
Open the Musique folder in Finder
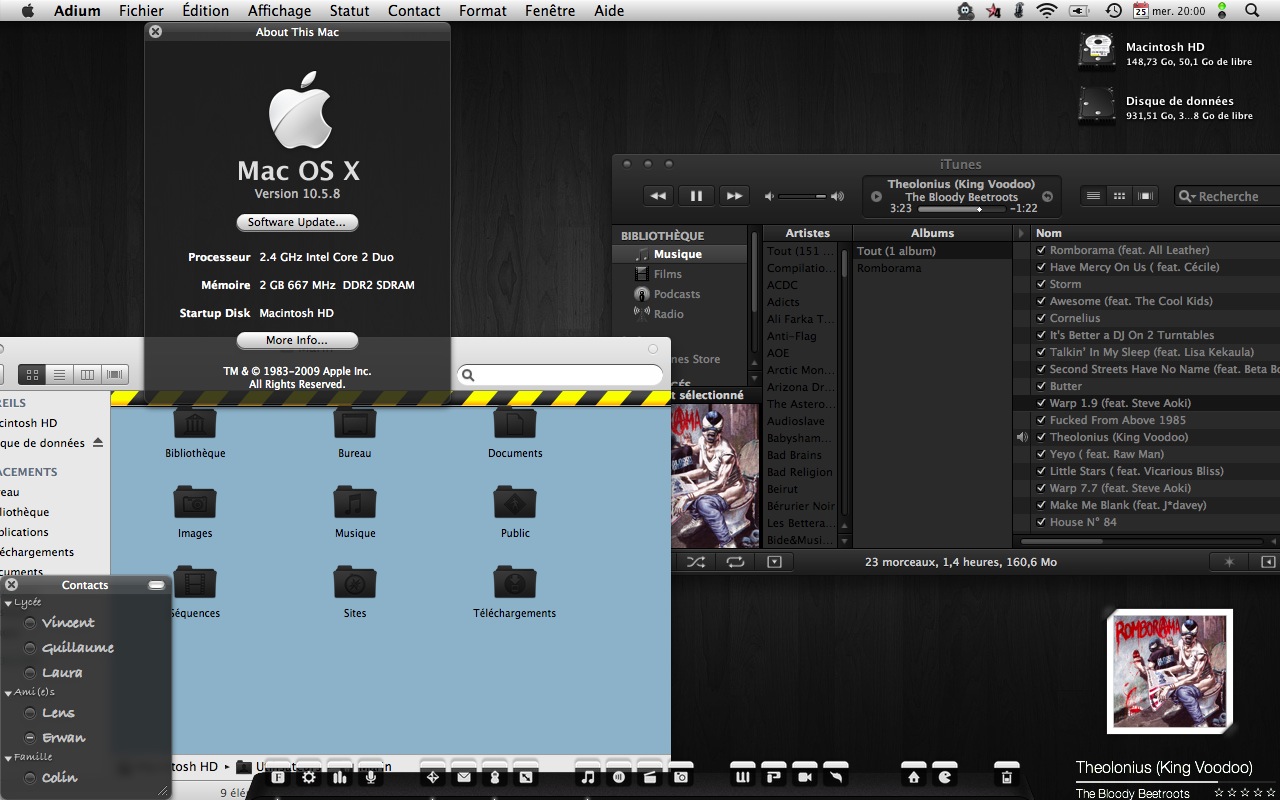pos(355,512)
